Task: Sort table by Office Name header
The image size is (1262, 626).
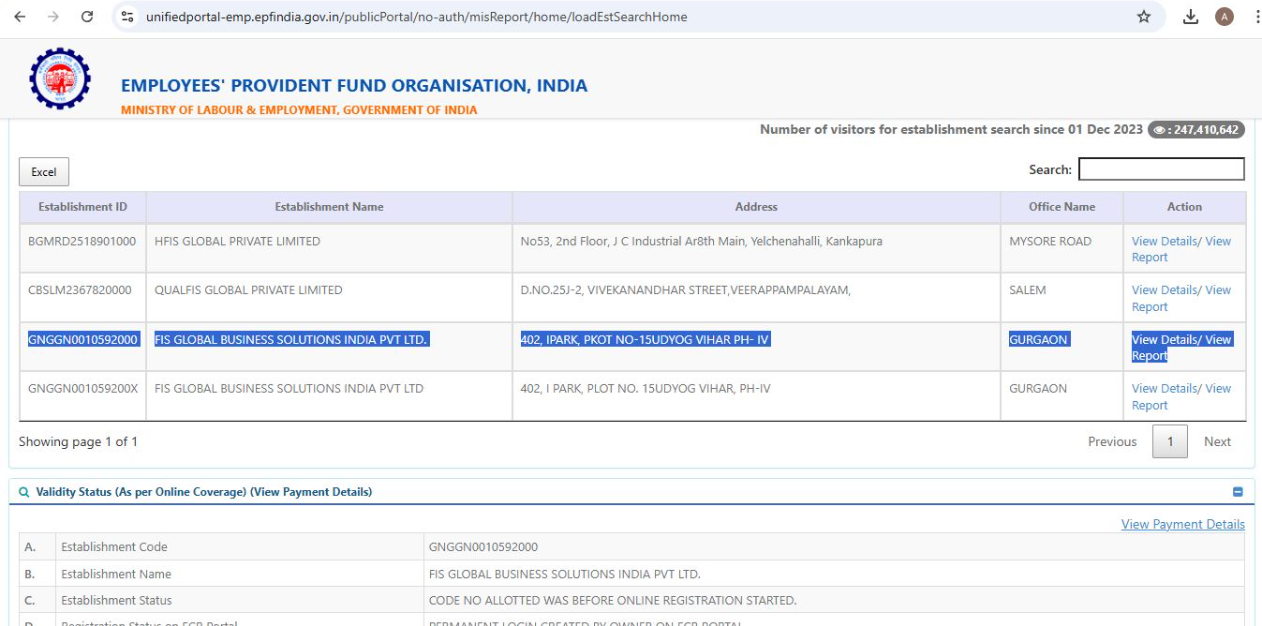Action: 1062,207
